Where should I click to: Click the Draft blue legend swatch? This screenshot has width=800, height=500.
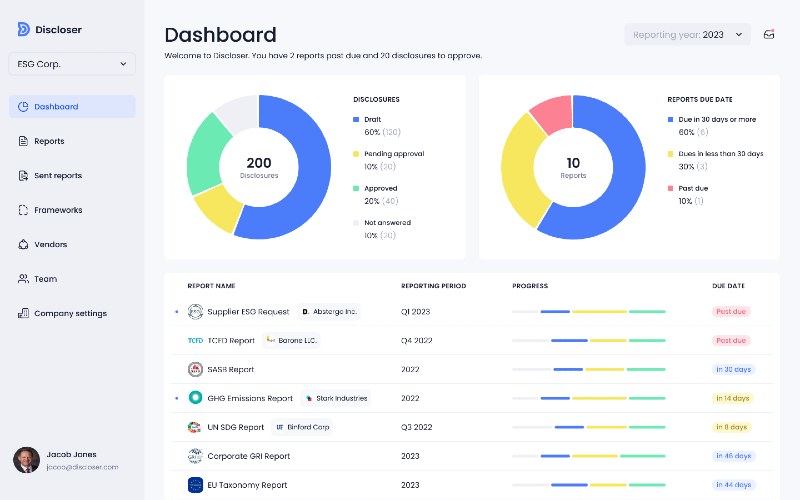[356, 119]
